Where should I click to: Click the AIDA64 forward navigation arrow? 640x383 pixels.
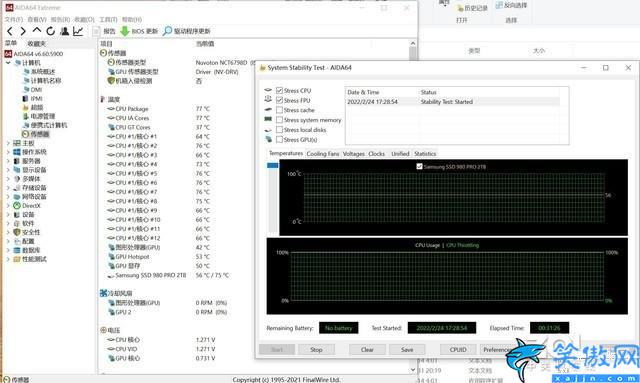(x=23, y=31)
